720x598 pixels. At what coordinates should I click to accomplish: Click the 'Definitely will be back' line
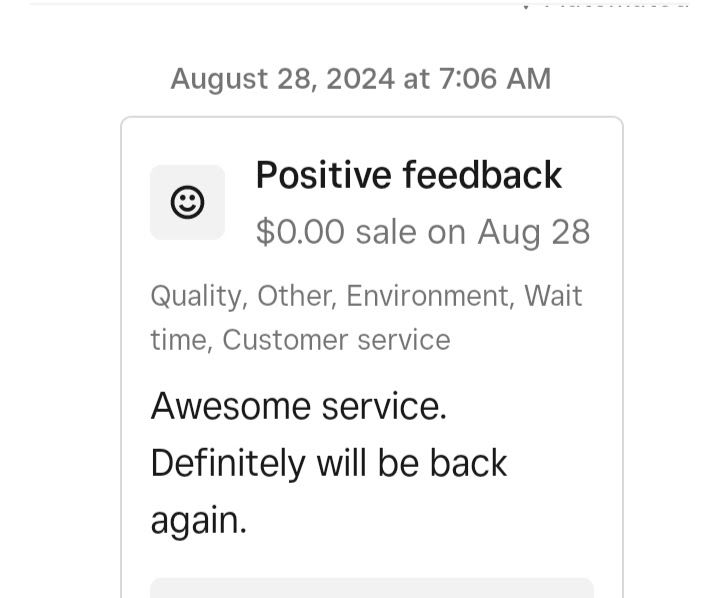pyautogui.click(x=329, y=463)
